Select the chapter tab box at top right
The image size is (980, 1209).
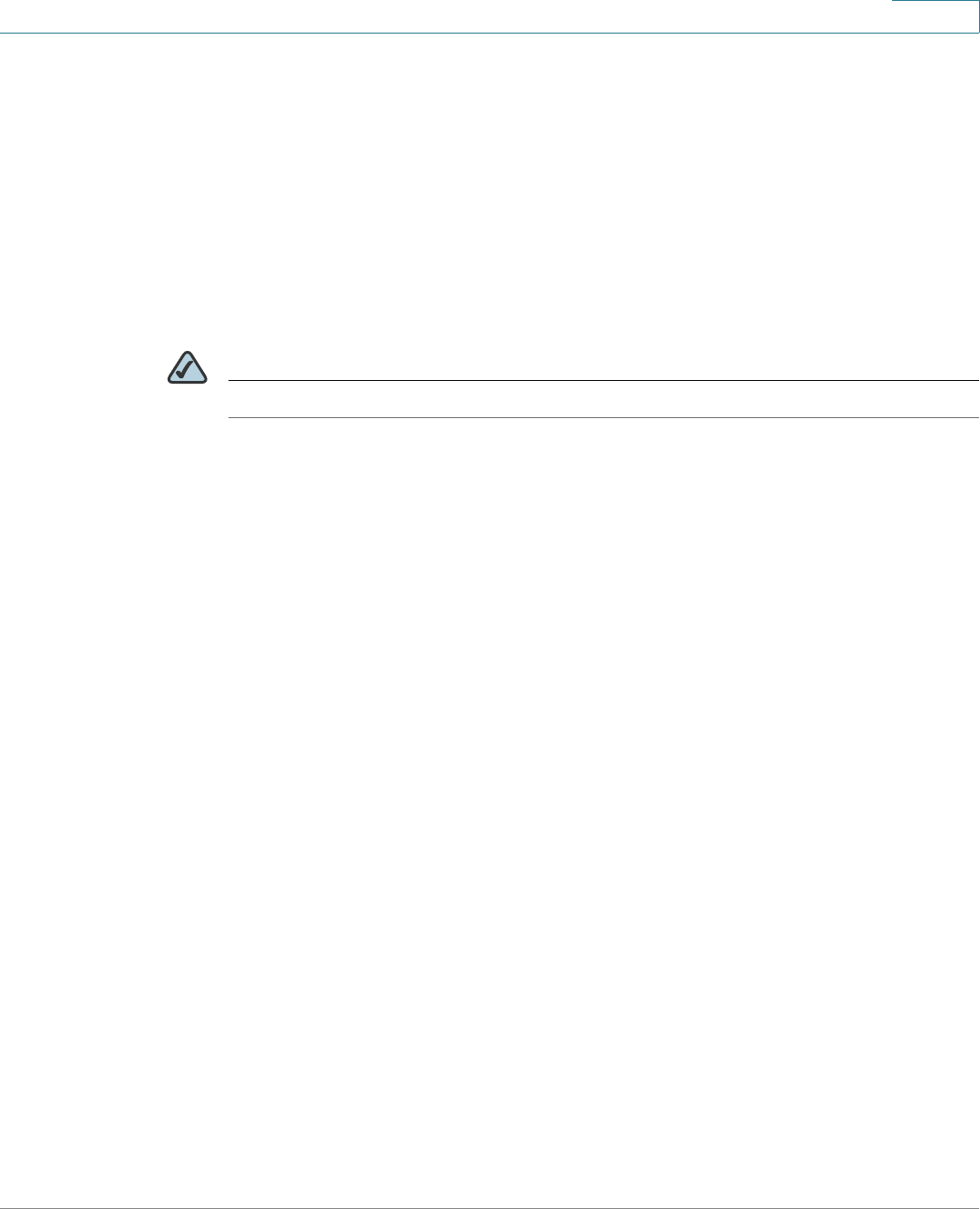coord(936,16)
